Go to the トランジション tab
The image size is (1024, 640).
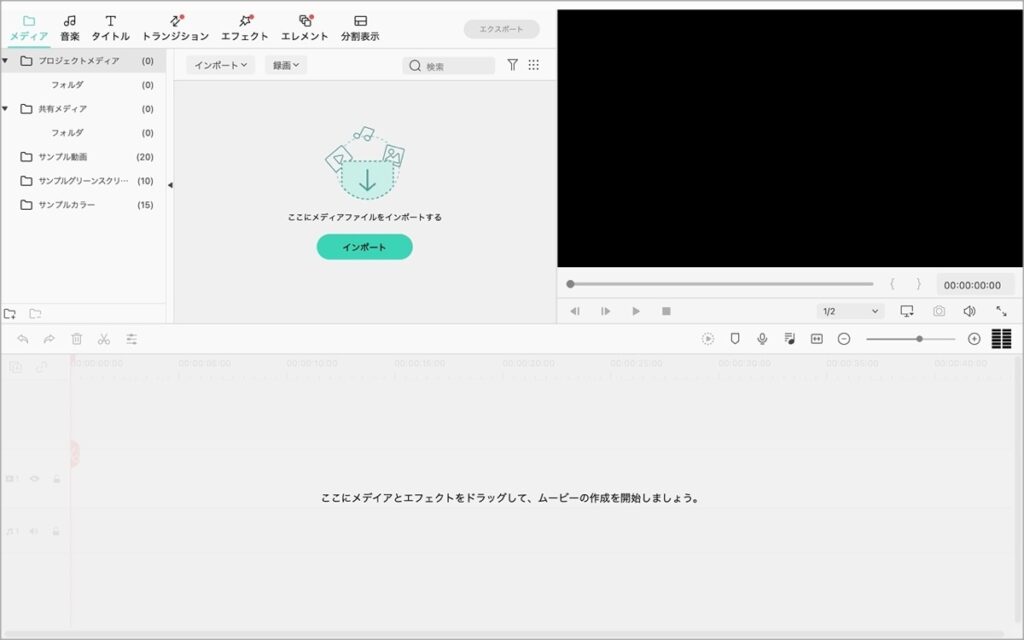175,28
